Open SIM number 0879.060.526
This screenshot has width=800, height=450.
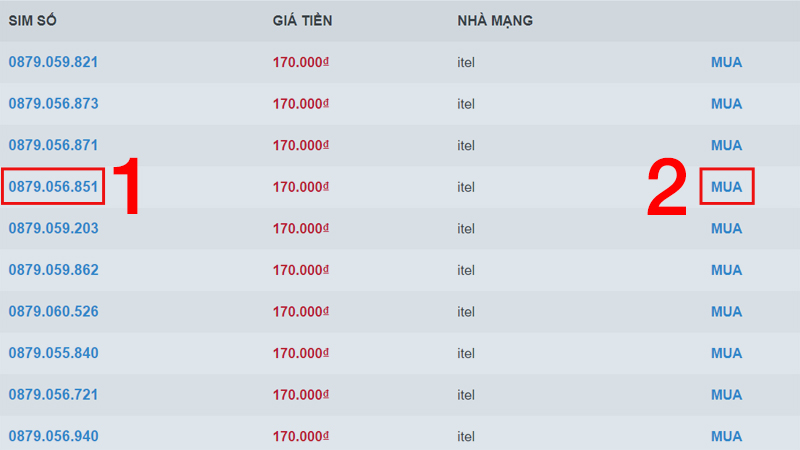53,311
